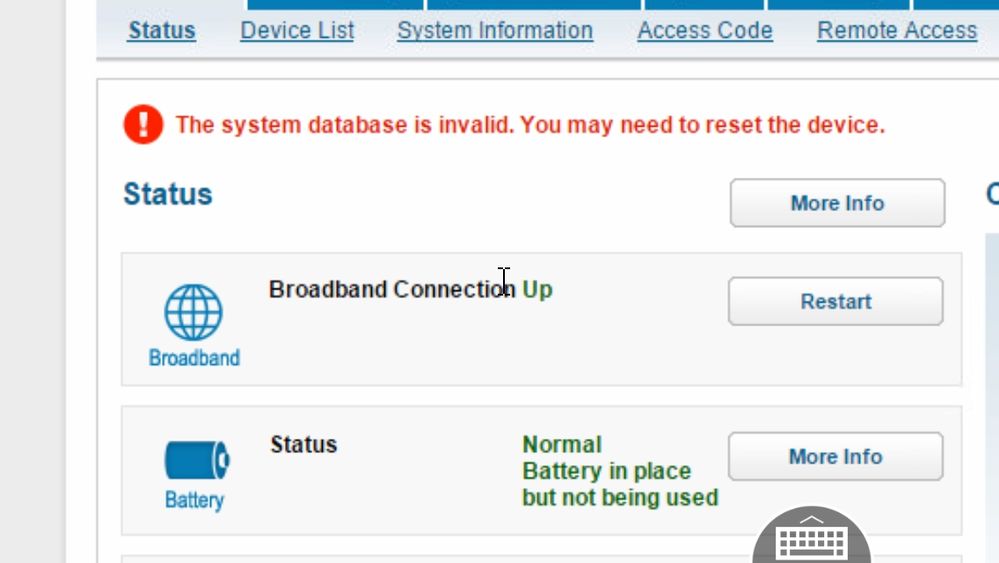The width and height of the screenshot is (999, 563).
Task: Click More Info beside the Status heading
Action: pyautogui.click(x=837, y=203)
